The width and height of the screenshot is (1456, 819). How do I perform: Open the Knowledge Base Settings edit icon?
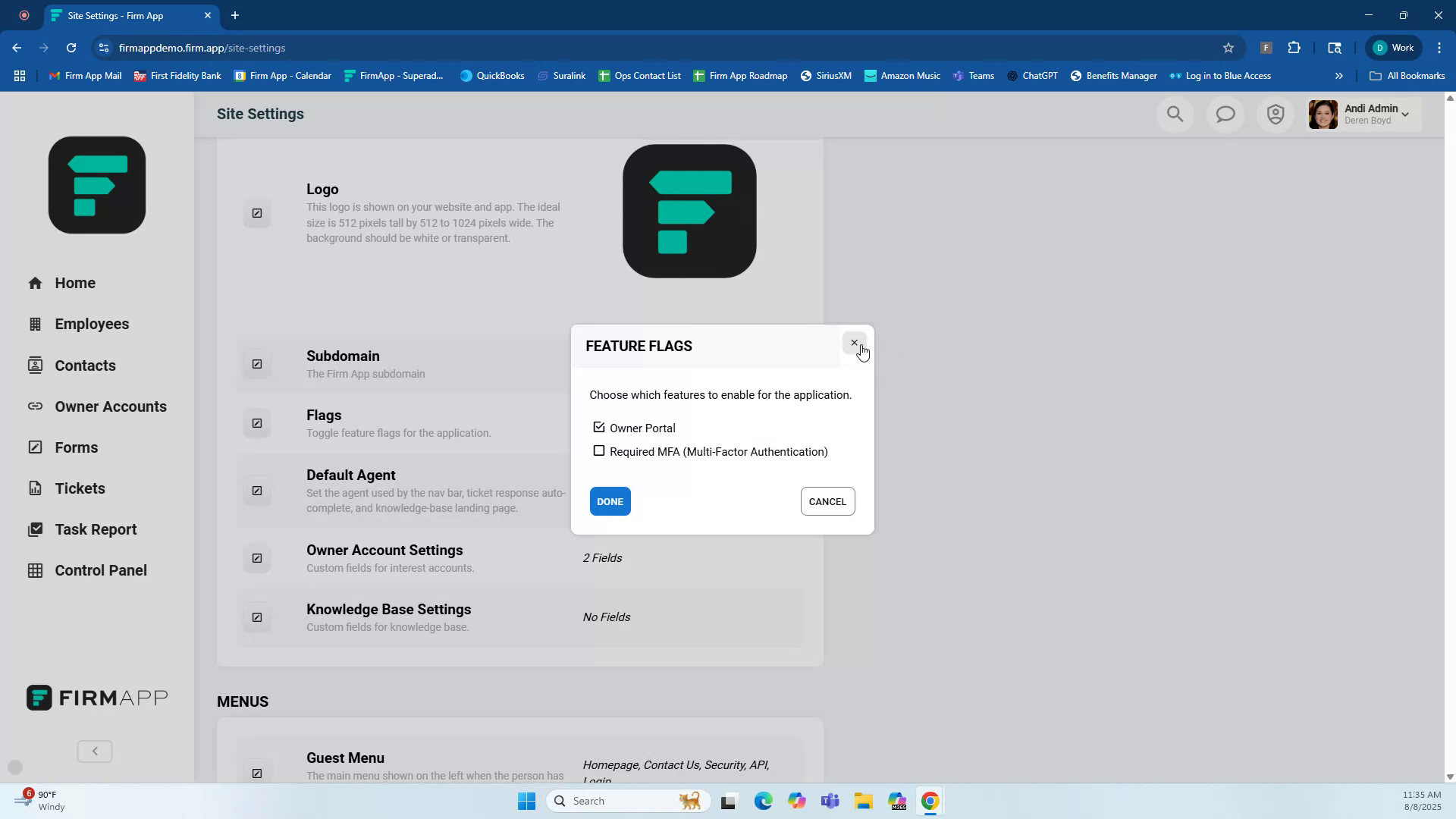click(257, 617)
